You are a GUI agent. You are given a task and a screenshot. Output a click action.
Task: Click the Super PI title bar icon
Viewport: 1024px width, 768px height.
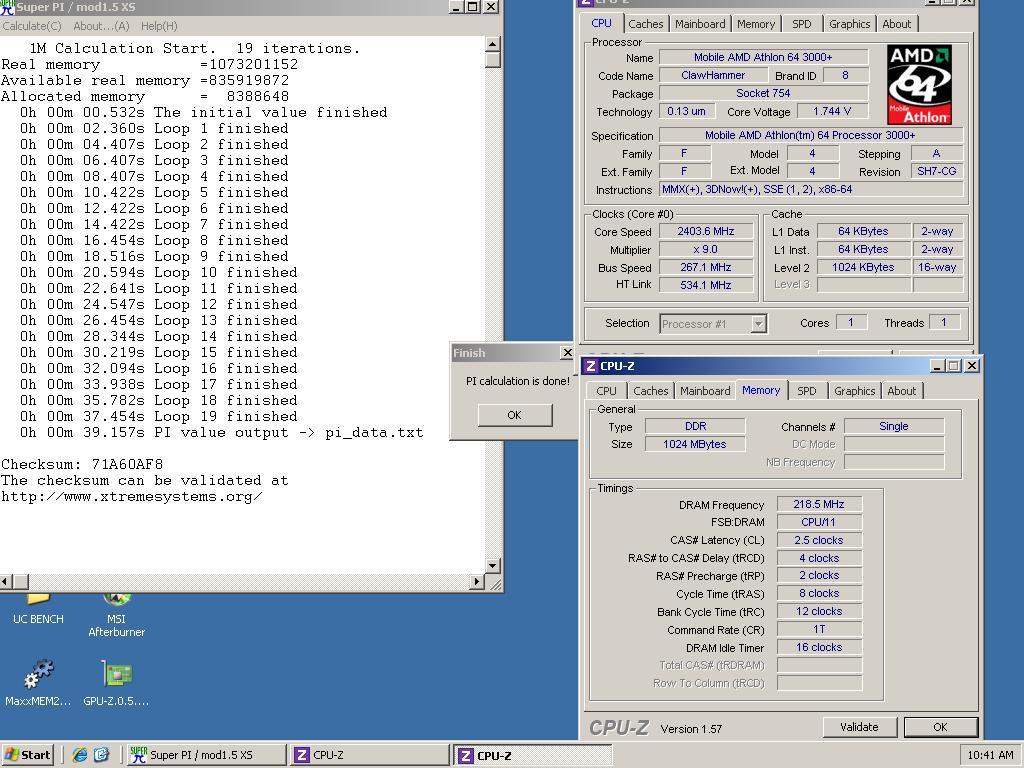coord(7,7)
